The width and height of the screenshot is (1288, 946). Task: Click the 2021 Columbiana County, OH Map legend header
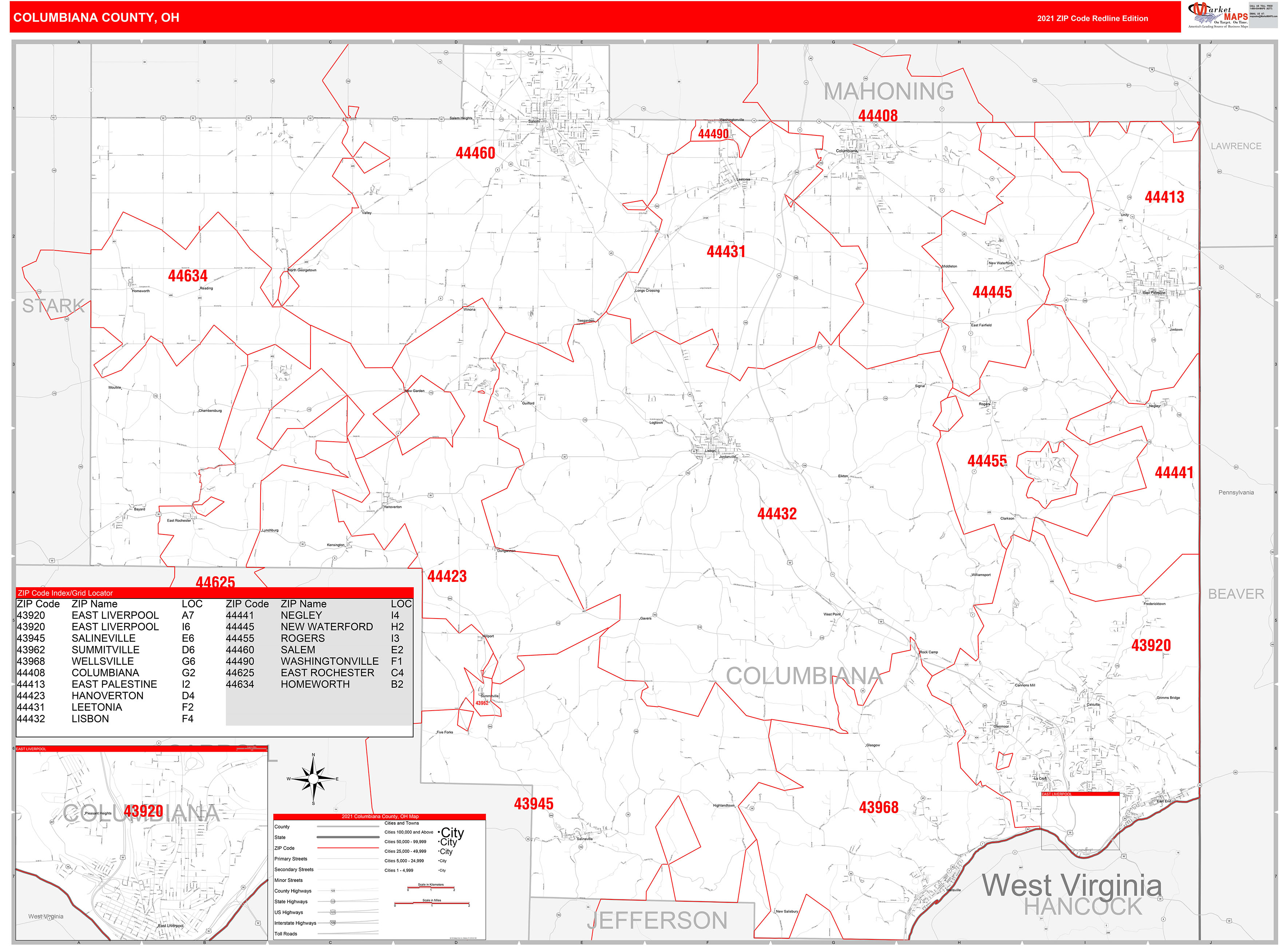(380, 816)
